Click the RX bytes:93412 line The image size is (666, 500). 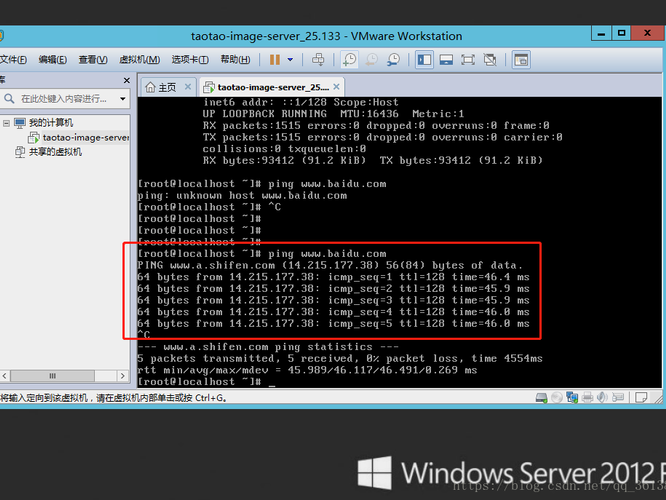click(373, 161)
